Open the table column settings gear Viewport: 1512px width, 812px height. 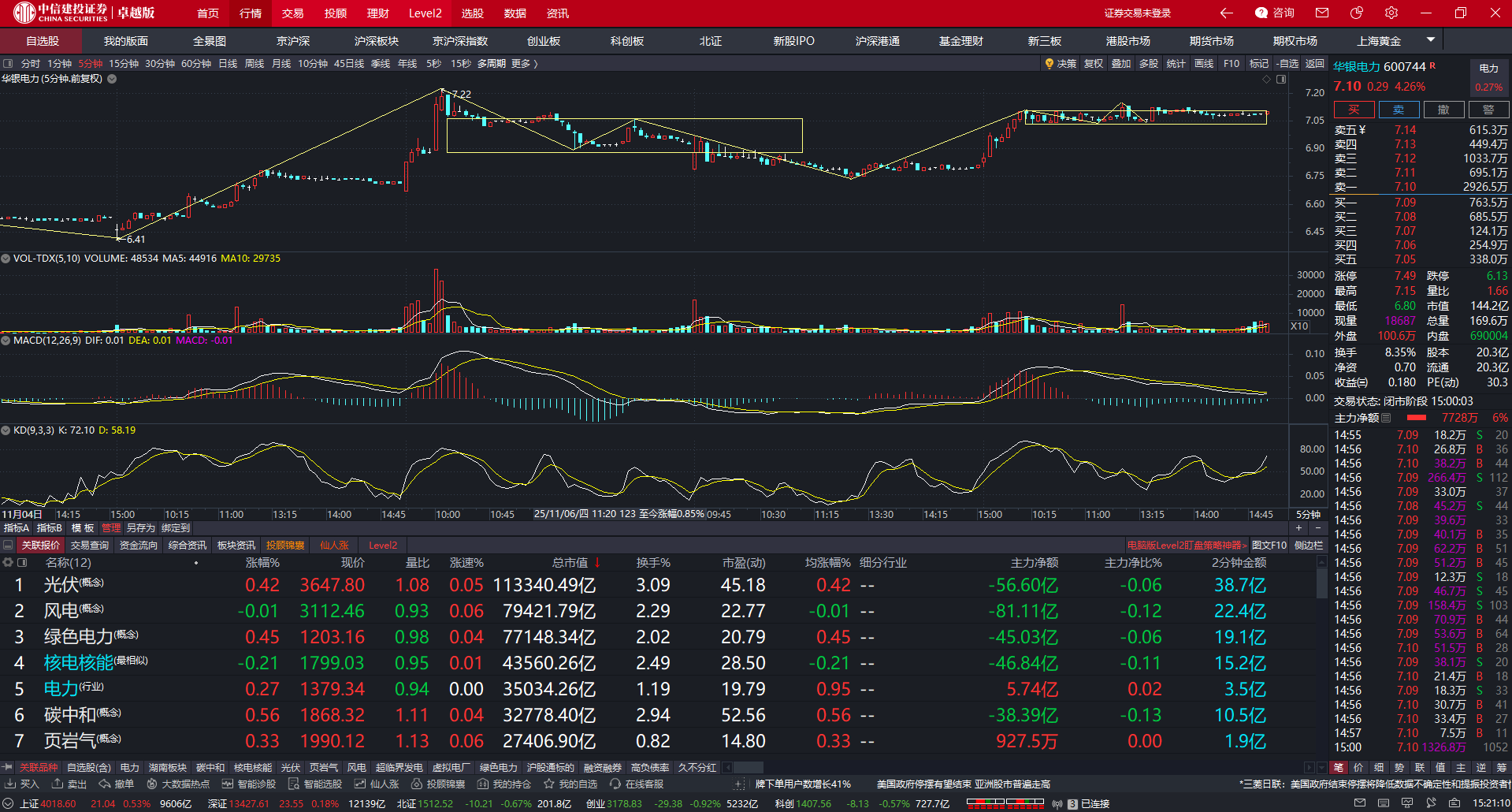pyautogui.click(x=8, y=563)
